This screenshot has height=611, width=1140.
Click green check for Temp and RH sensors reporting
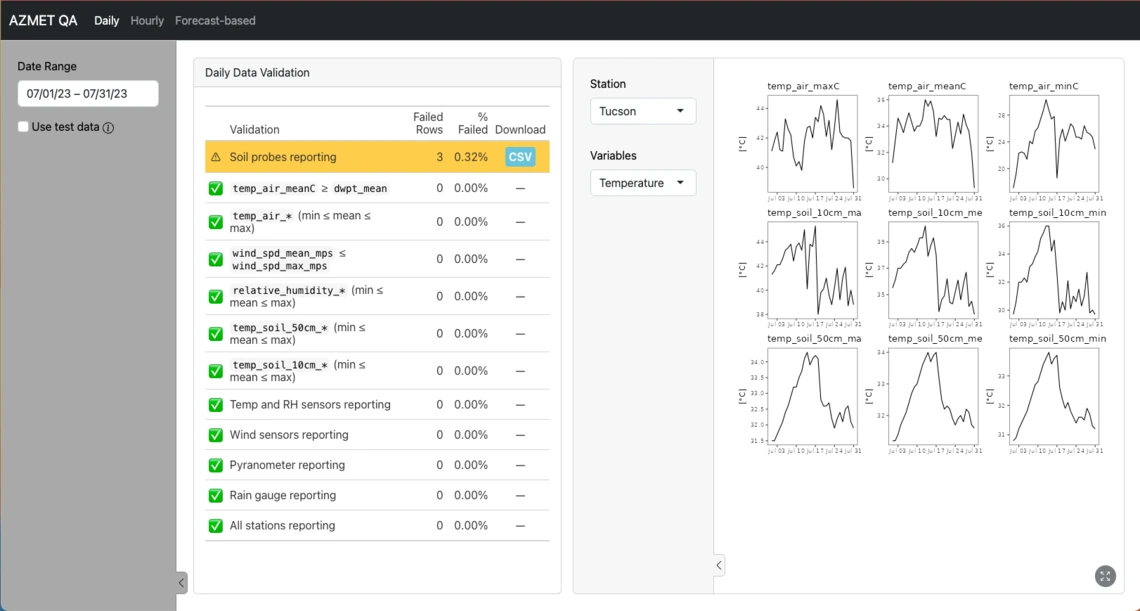coord(215,404)
